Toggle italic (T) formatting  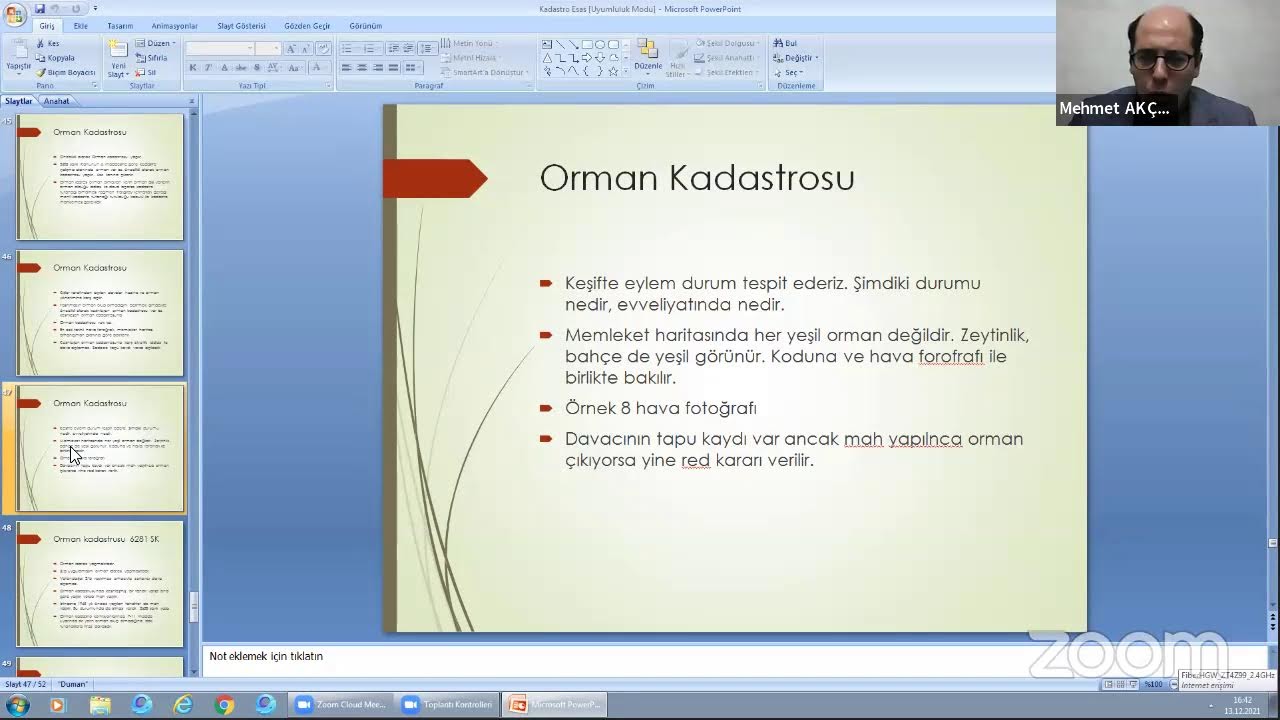click(208, 67)
